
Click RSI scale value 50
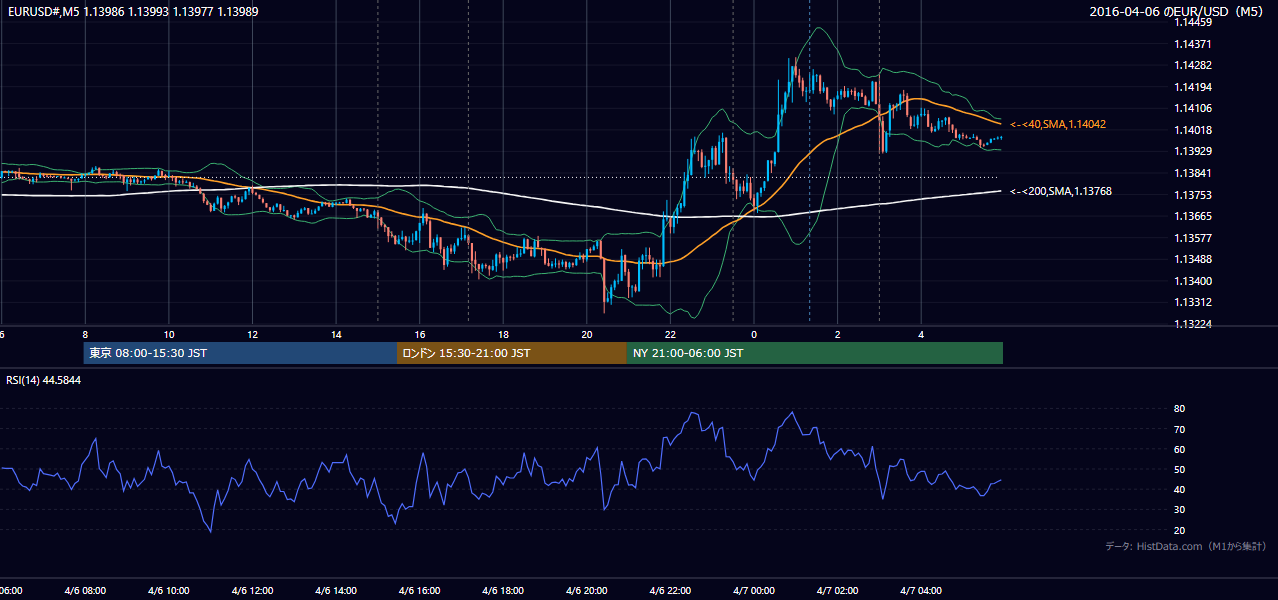point(1179,469)
